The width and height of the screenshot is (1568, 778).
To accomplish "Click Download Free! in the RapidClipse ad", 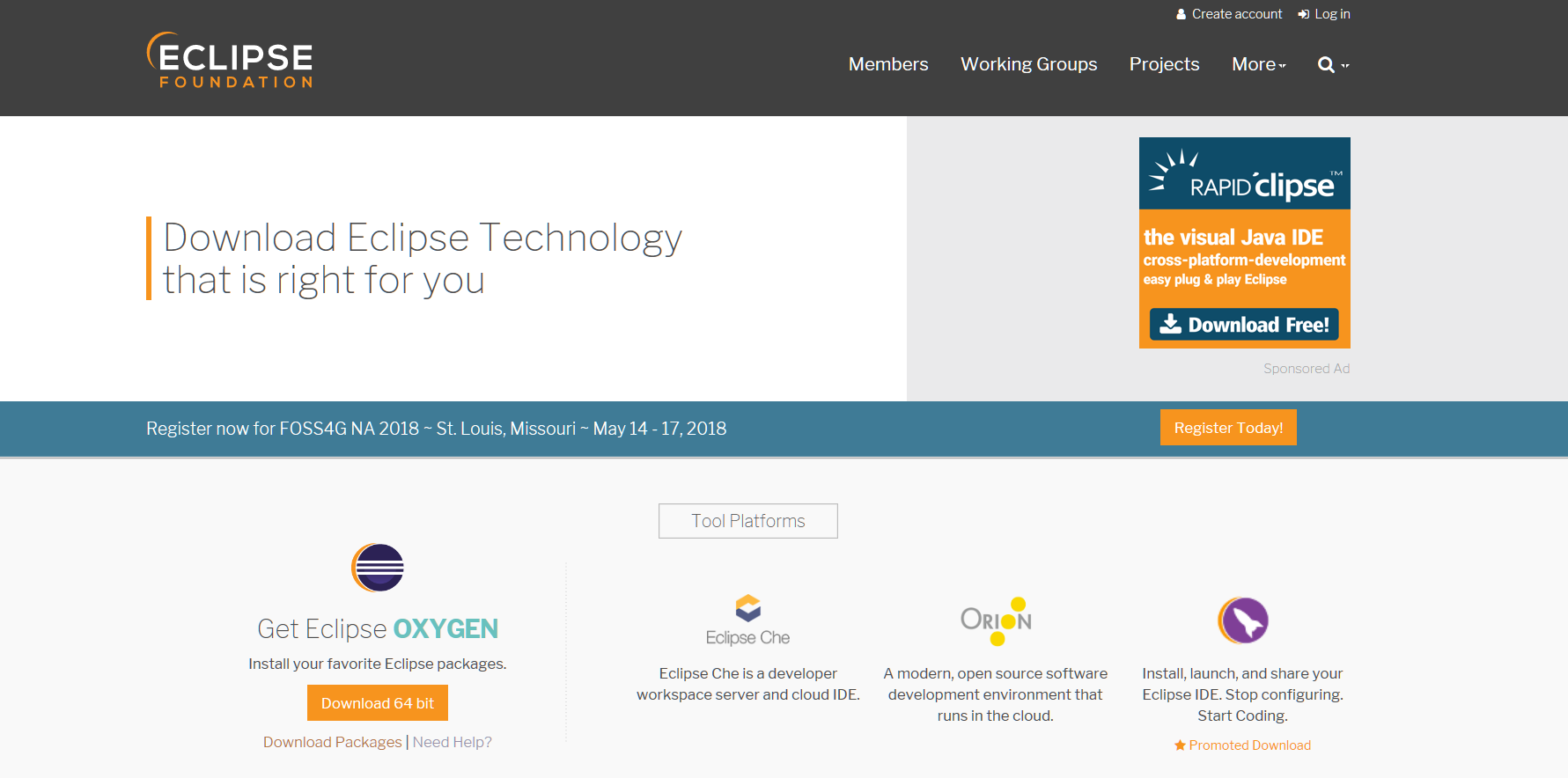I will click(1245, 325).
